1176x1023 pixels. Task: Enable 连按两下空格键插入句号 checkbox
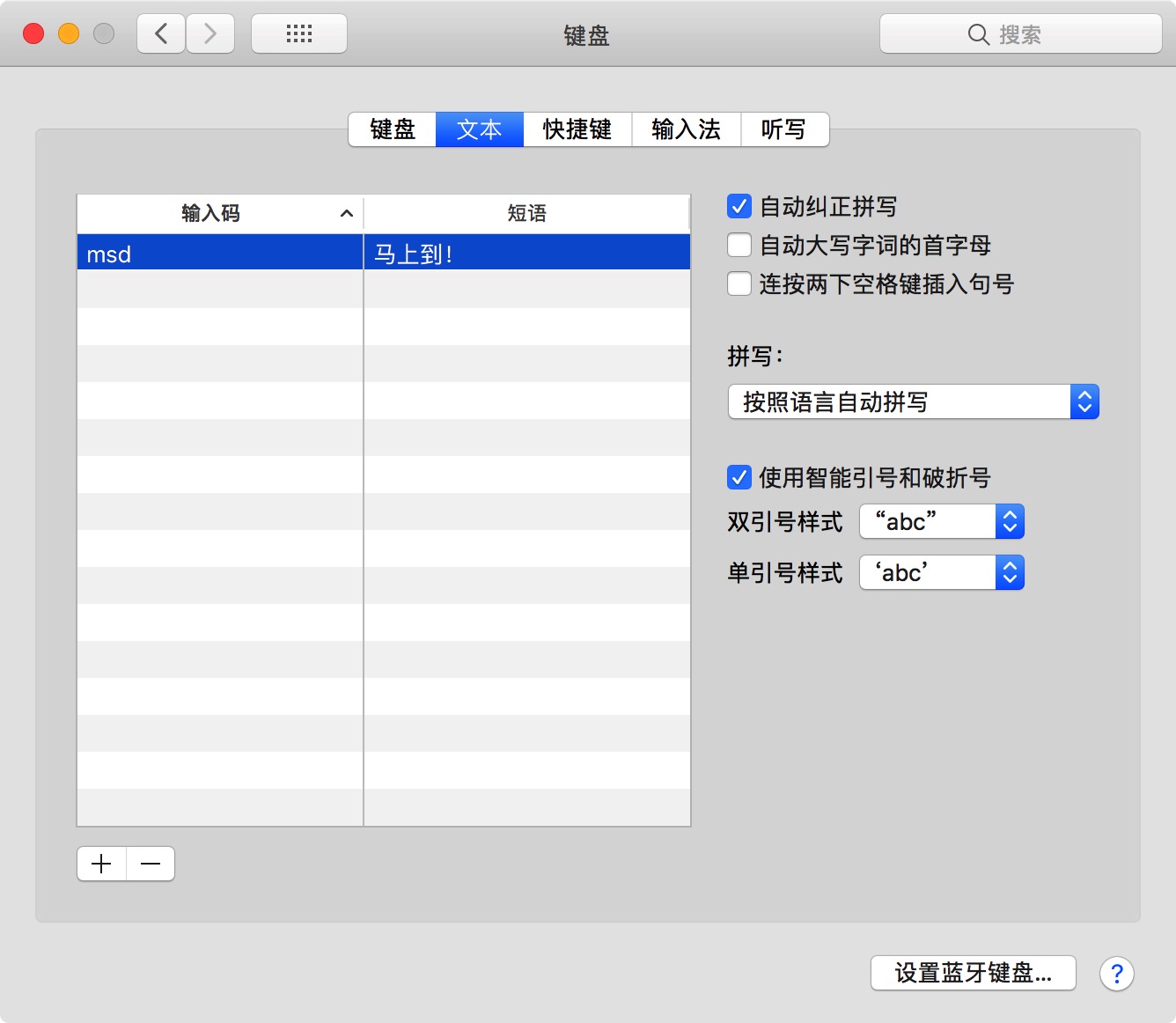[x=739, y=283]
